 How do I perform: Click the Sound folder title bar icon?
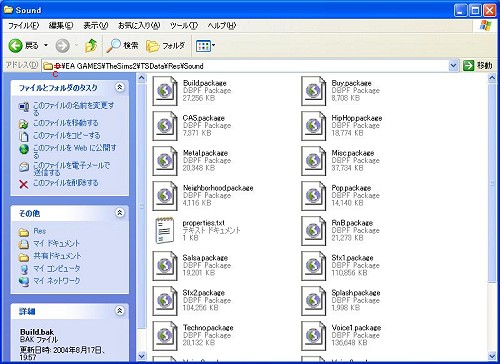[8, 10]
